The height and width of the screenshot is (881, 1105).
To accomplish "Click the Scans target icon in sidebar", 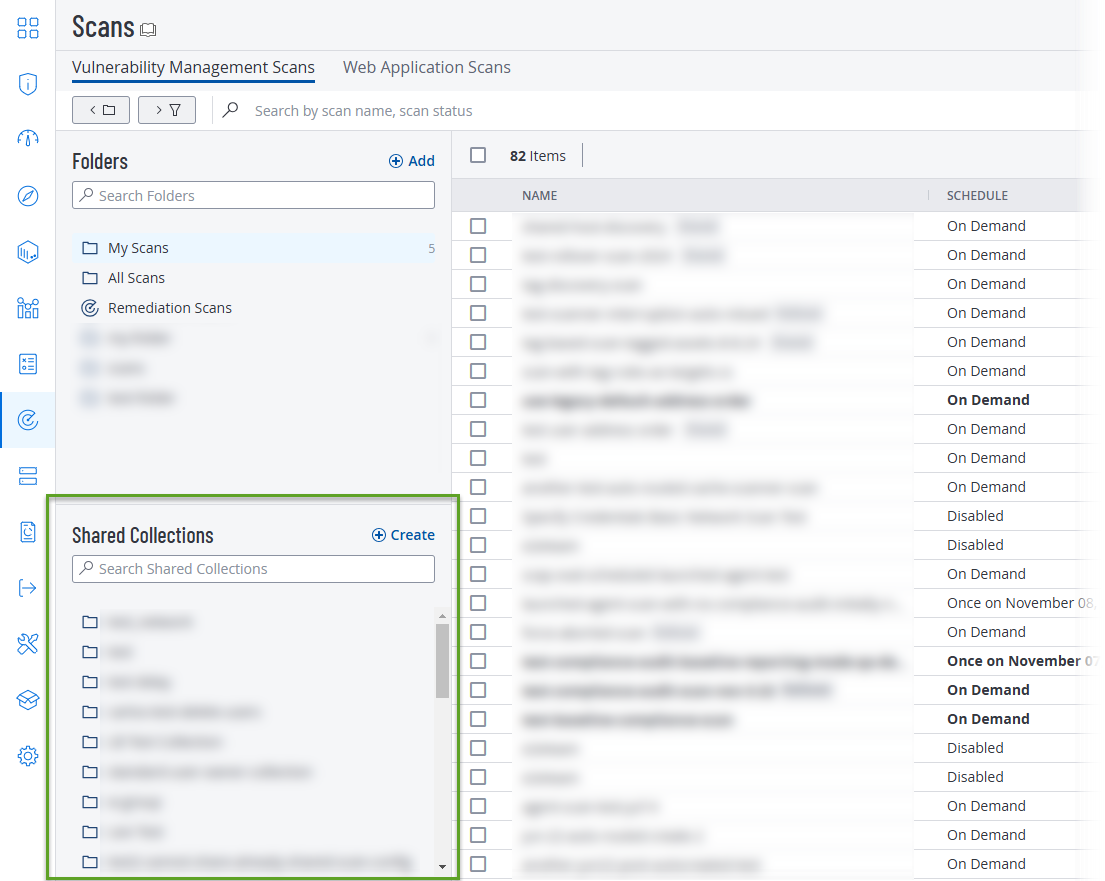I will tap(28, 420).
